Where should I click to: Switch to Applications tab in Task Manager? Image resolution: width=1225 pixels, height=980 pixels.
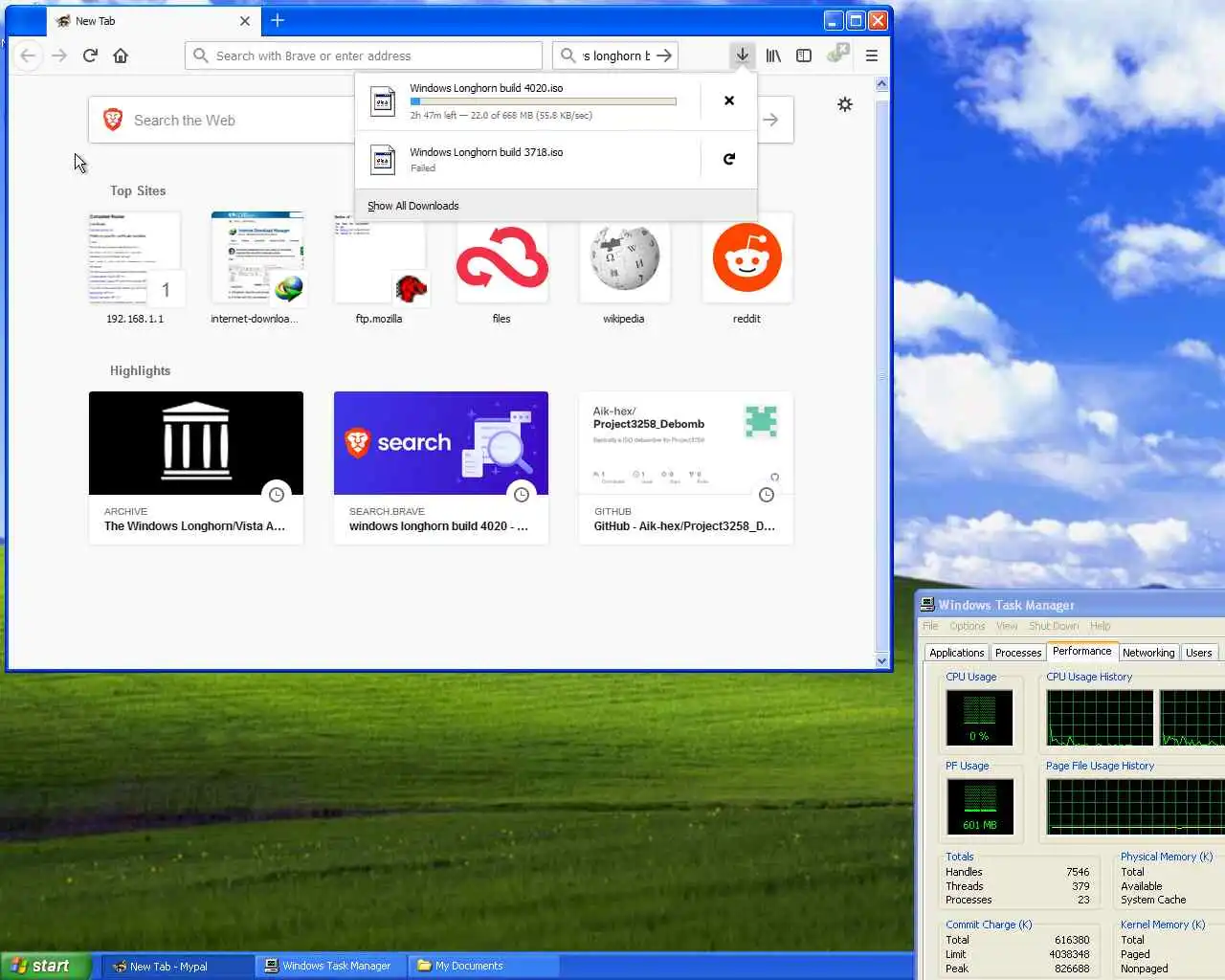pyautogui.click(x=956, y=653)
